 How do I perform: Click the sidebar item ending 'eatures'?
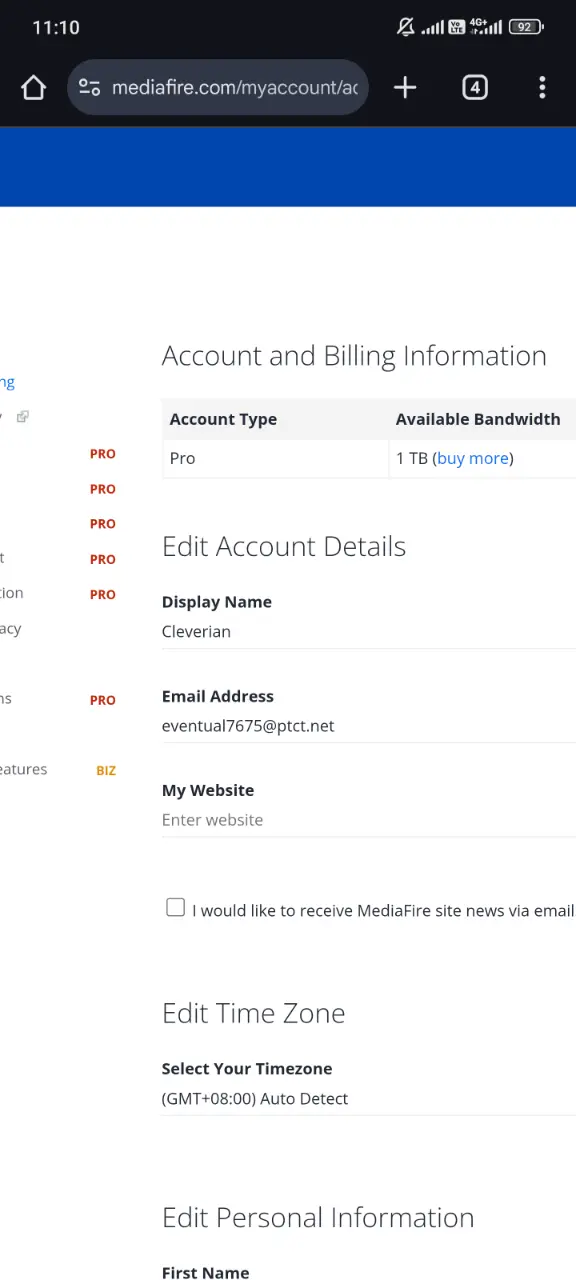coord(24,770)
